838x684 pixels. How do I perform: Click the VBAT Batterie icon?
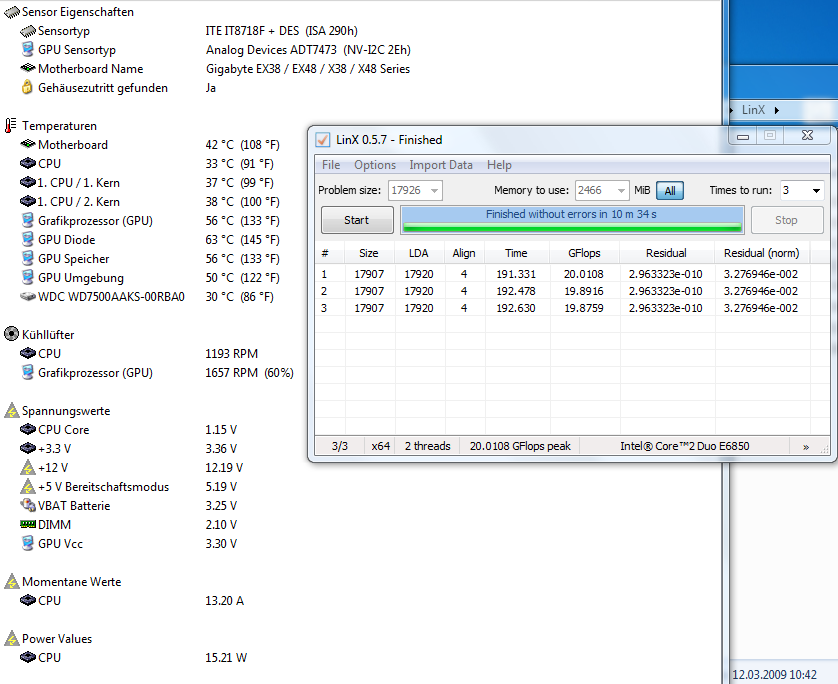(x=28, y=506)
